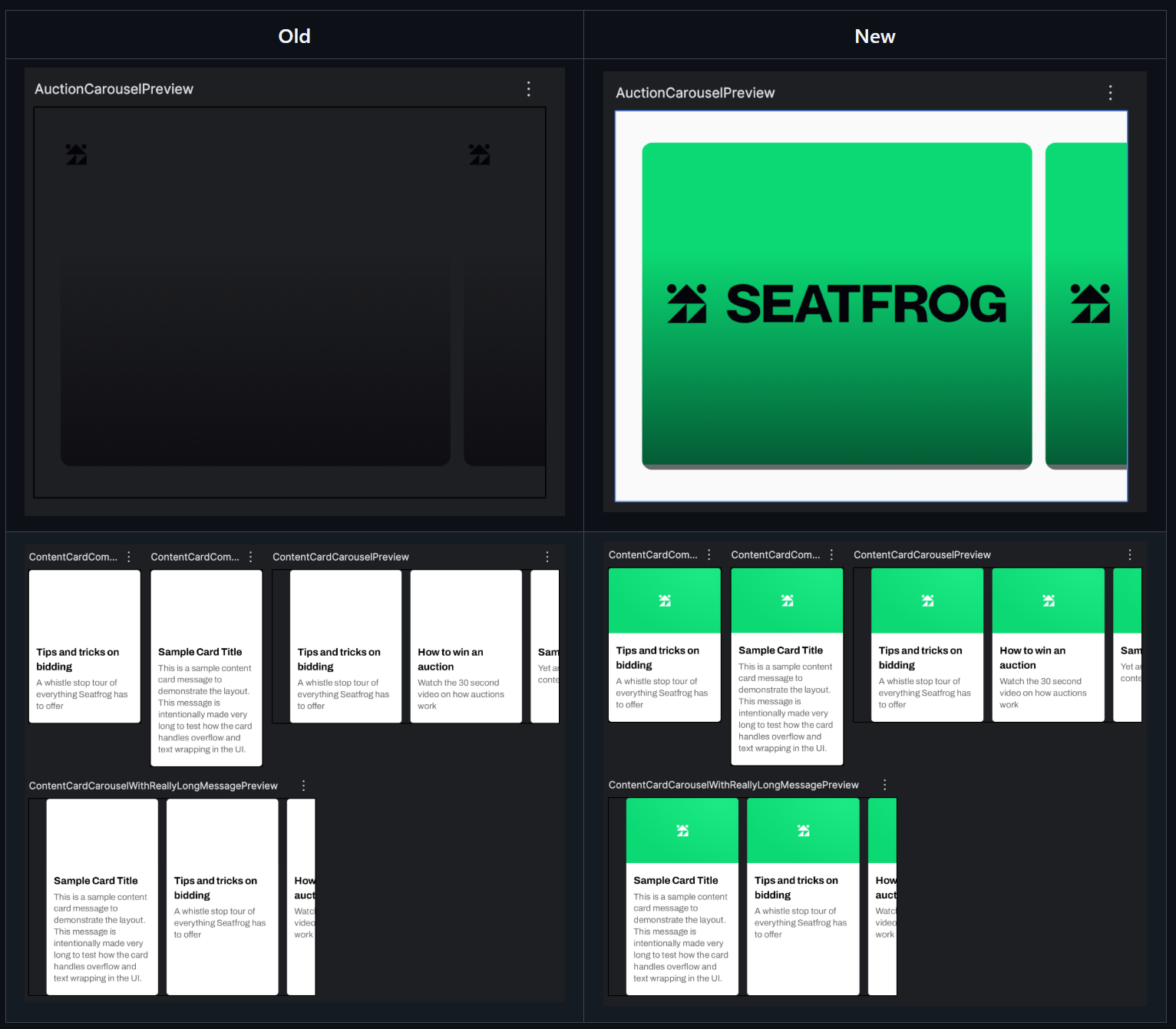The height and width of the screenshot is (1029, 1176).
Task: Click the dark auction card in Old preview
Action: pyautogui.click(x=256, y=361)
